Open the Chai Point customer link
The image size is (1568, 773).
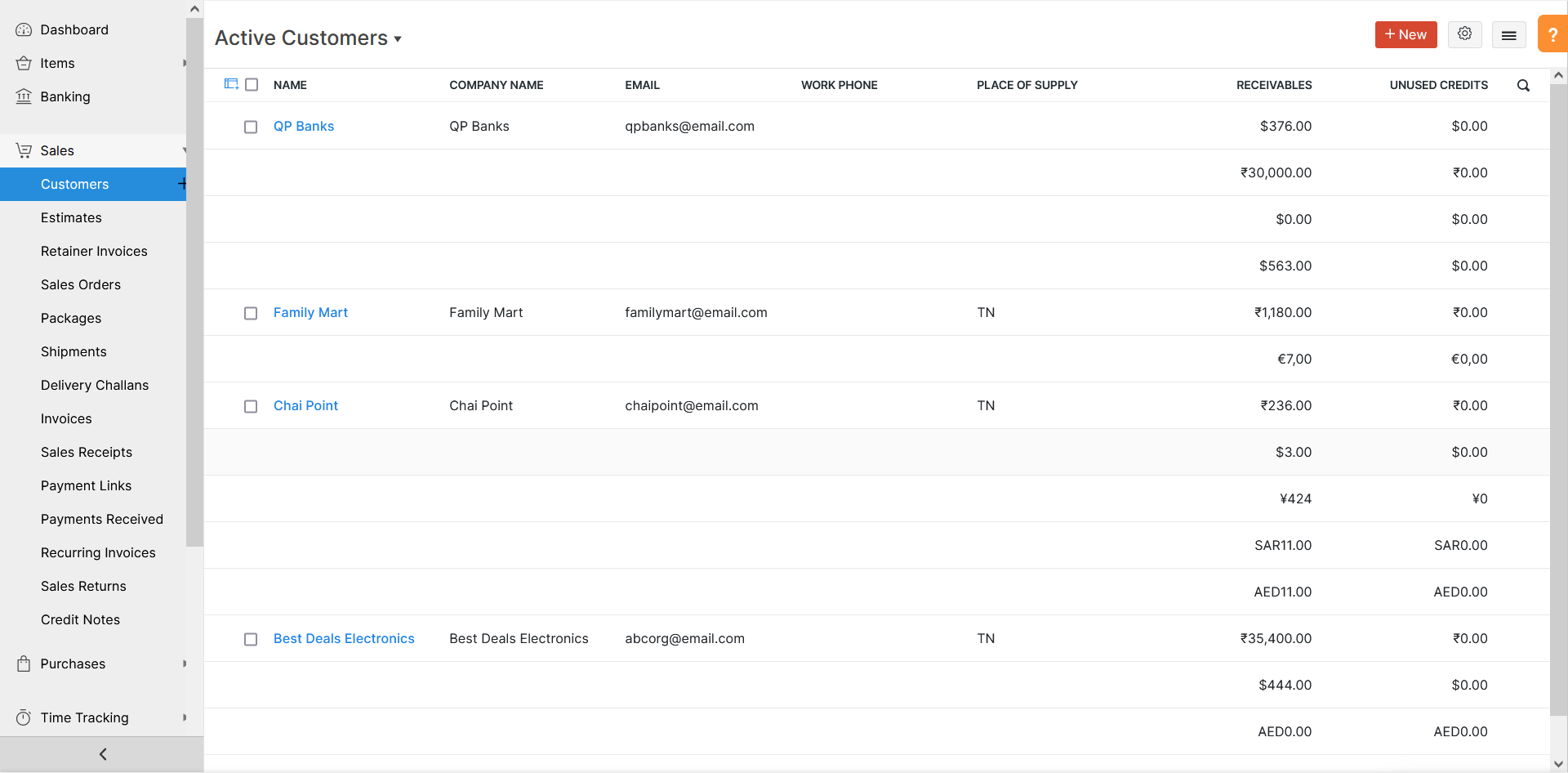(x=305, y=405)
